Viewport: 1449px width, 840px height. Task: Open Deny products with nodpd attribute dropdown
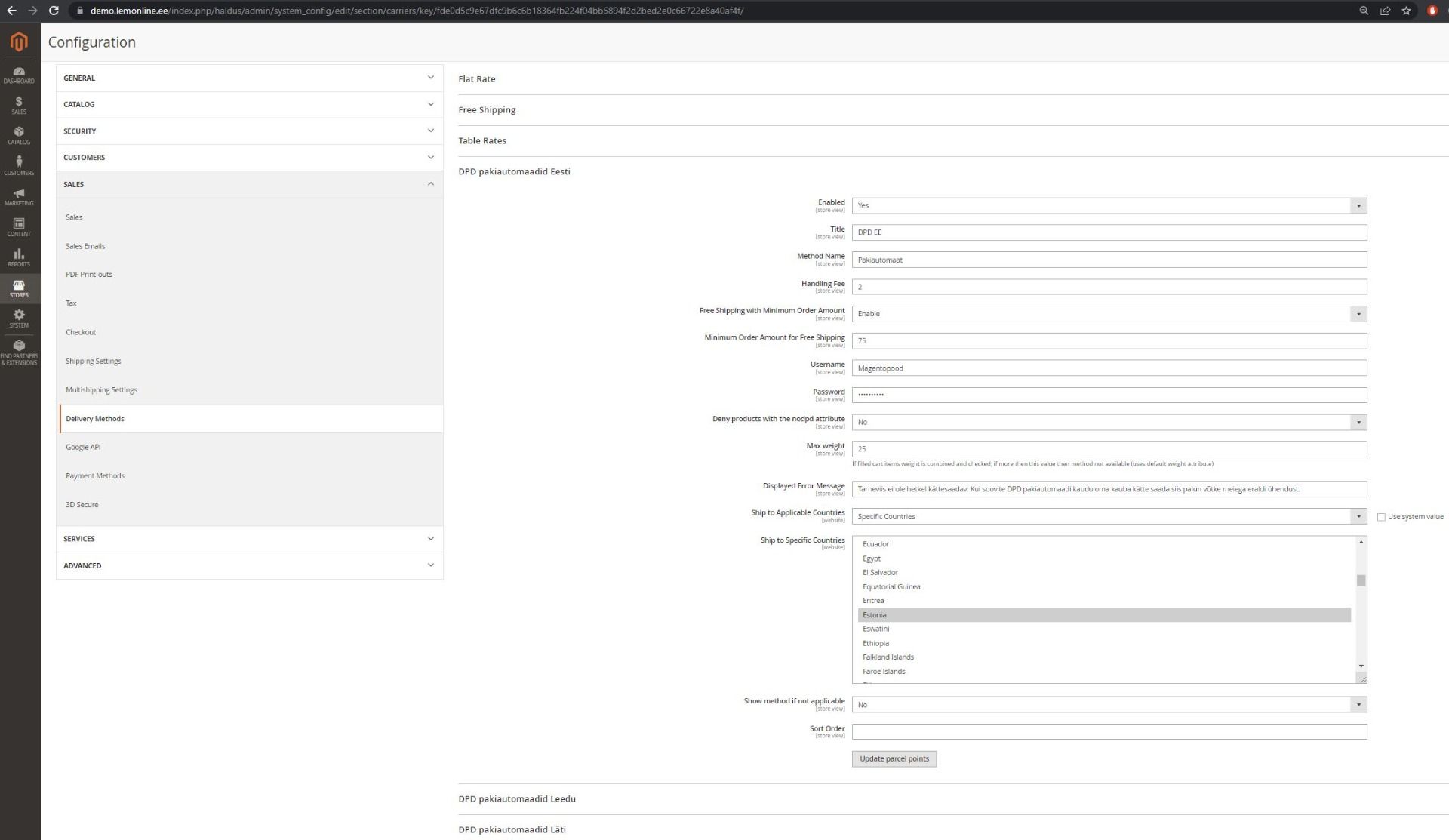click(x=1109, y=423)
